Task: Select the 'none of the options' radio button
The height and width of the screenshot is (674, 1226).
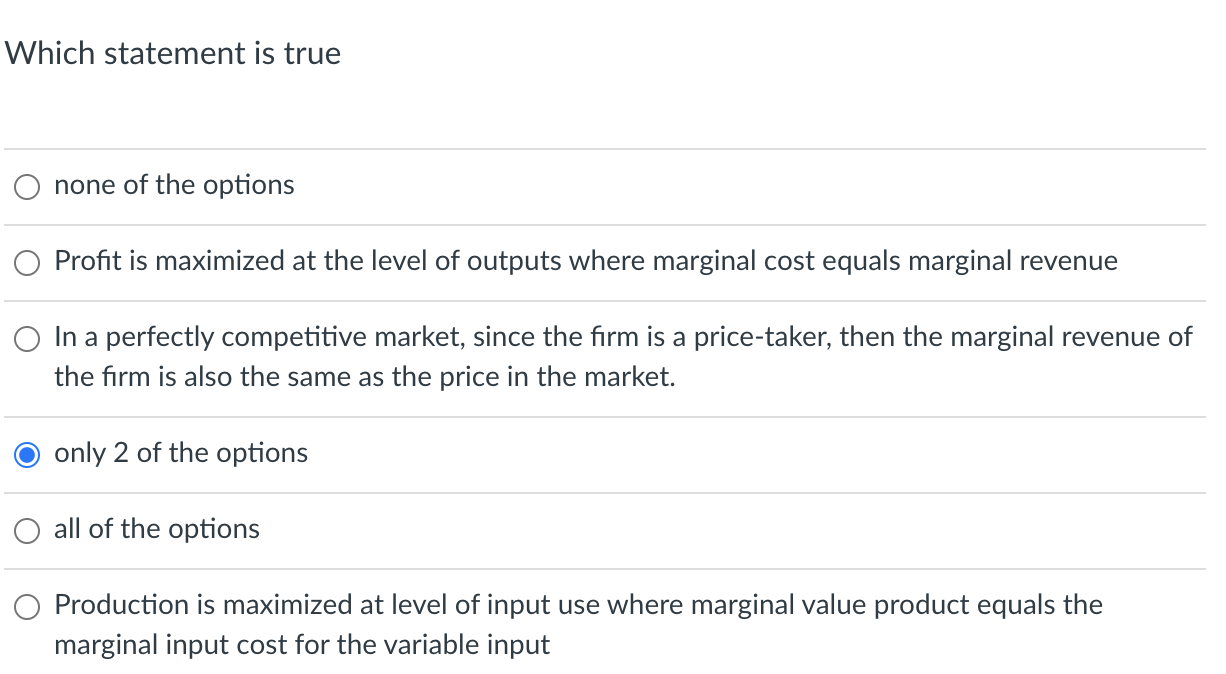Action: tap(28, 187)
